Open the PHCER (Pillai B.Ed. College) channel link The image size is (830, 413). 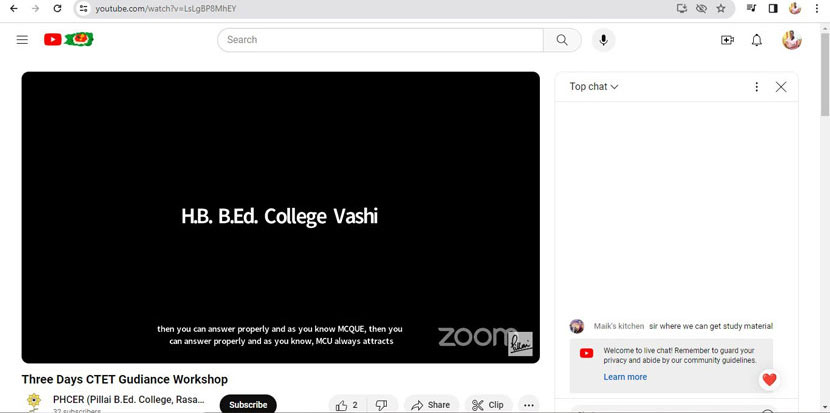point(129,399)
